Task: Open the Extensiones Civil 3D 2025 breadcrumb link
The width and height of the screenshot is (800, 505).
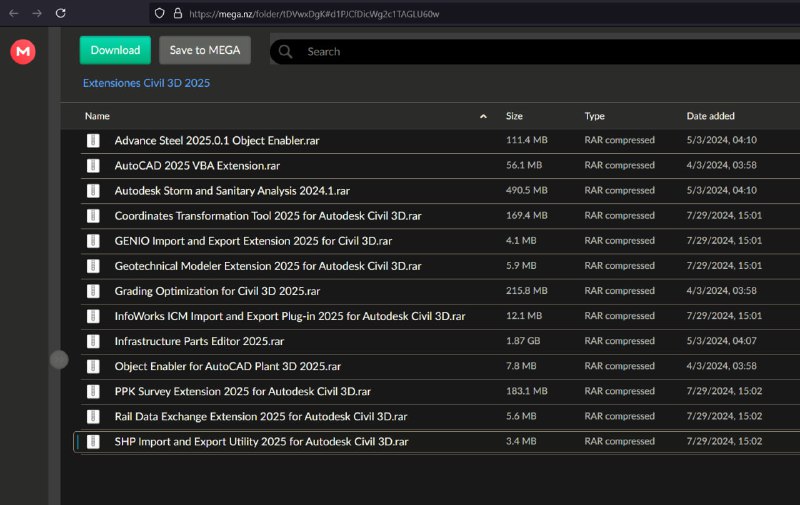Action: [x=146, y=83]
